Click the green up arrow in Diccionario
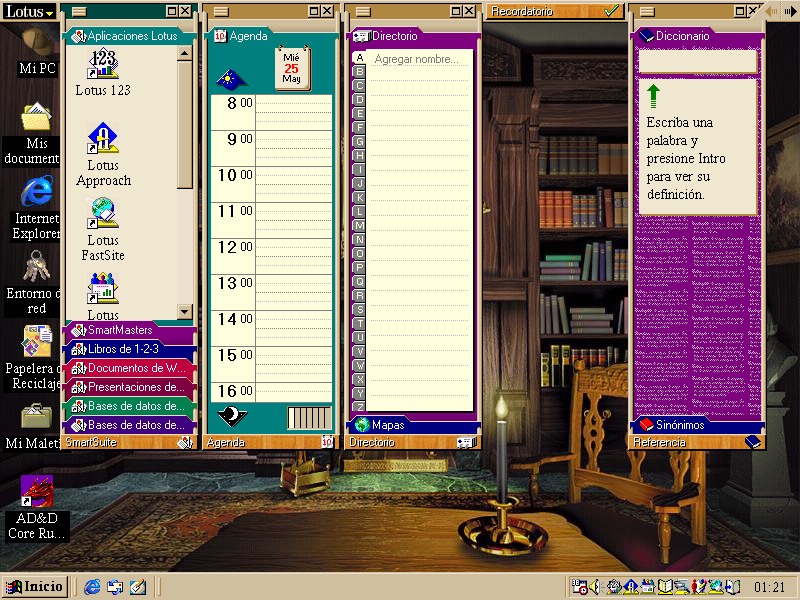 [x=653, y=96]
